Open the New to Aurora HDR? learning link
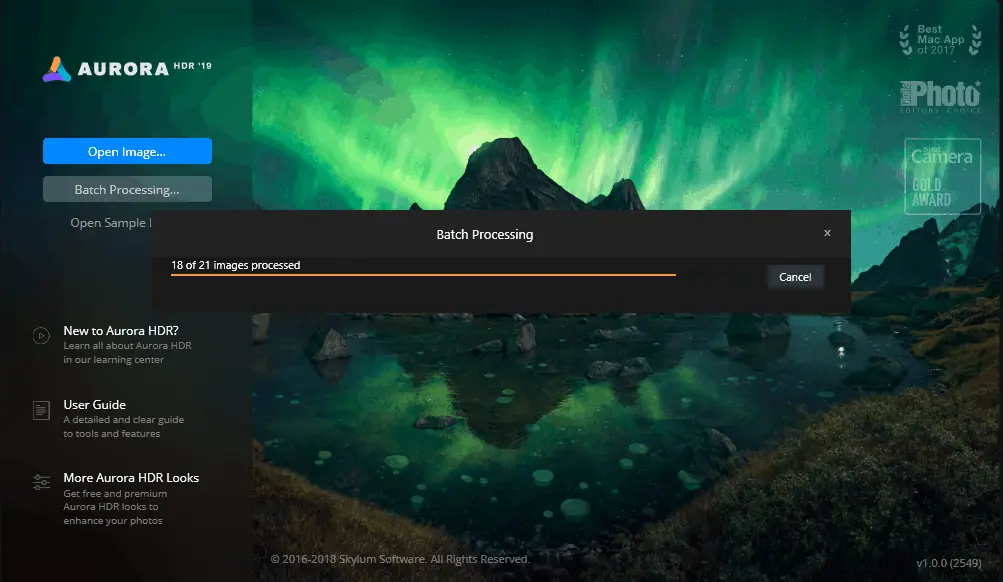This screenshot has width=1003, height=582. (x=121, y=331)
